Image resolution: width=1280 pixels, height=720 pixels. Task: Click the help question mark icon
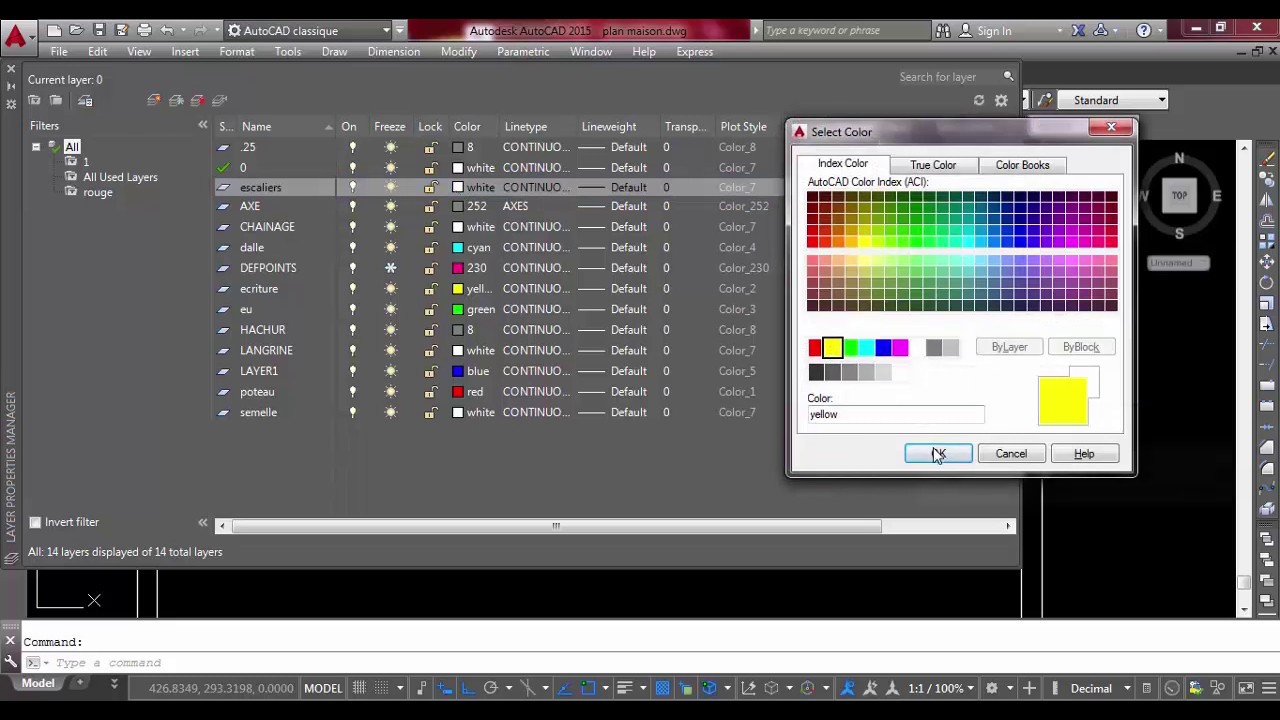[1144, 30]
